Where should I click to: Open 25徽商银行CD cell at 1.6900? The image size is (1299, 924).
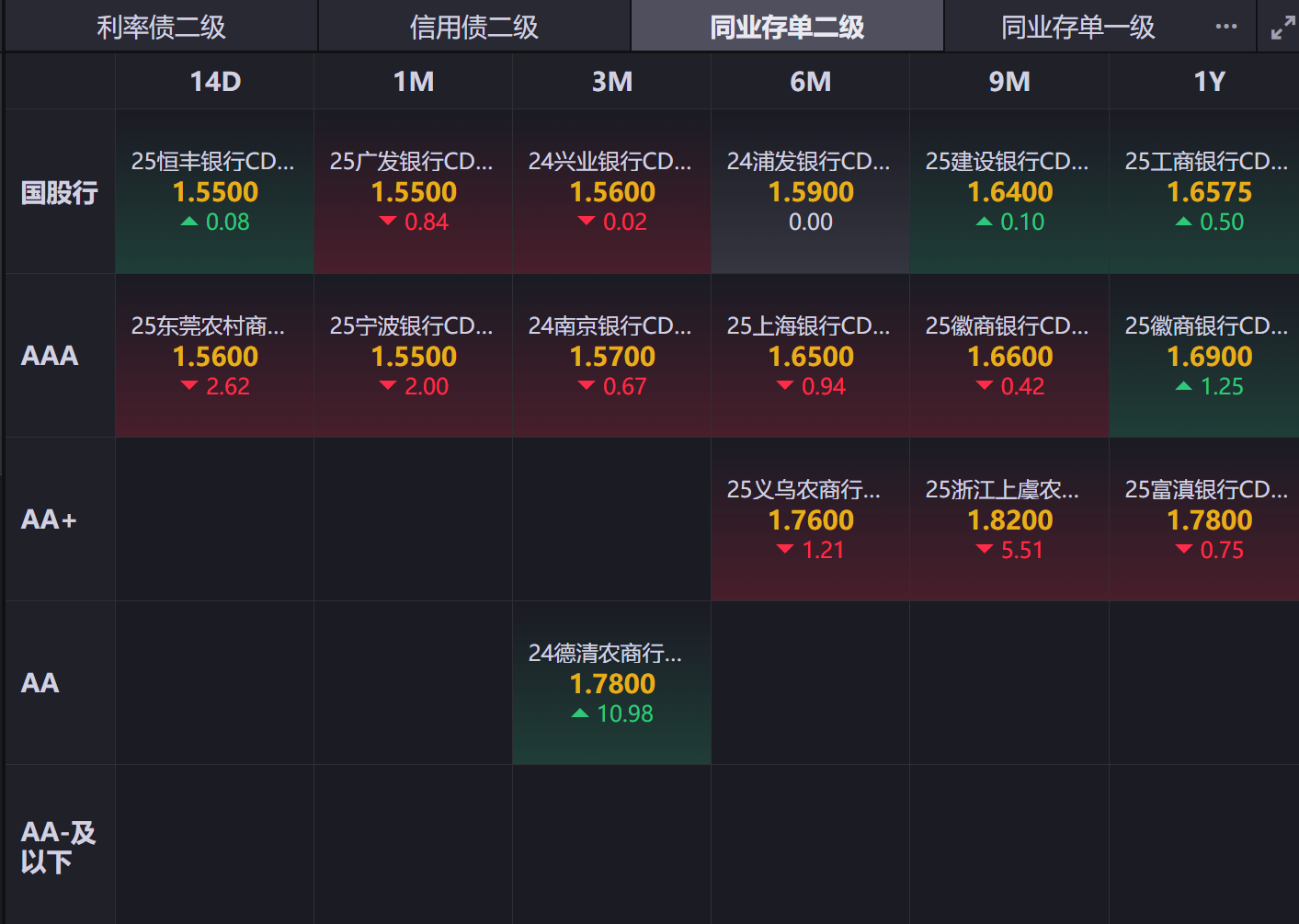click(1204, 356)
